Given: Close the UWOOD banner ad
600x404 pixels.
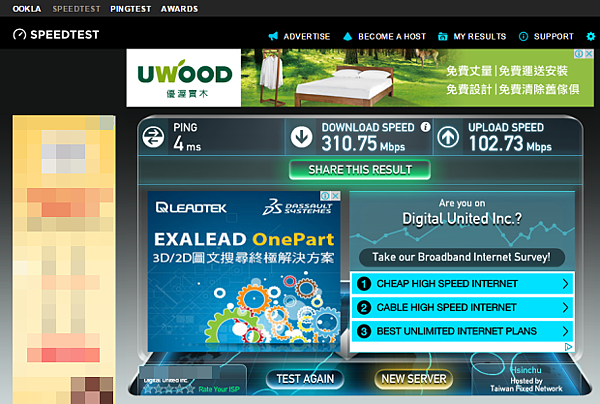Looking at the screenshot, I should tap(589, 54).
